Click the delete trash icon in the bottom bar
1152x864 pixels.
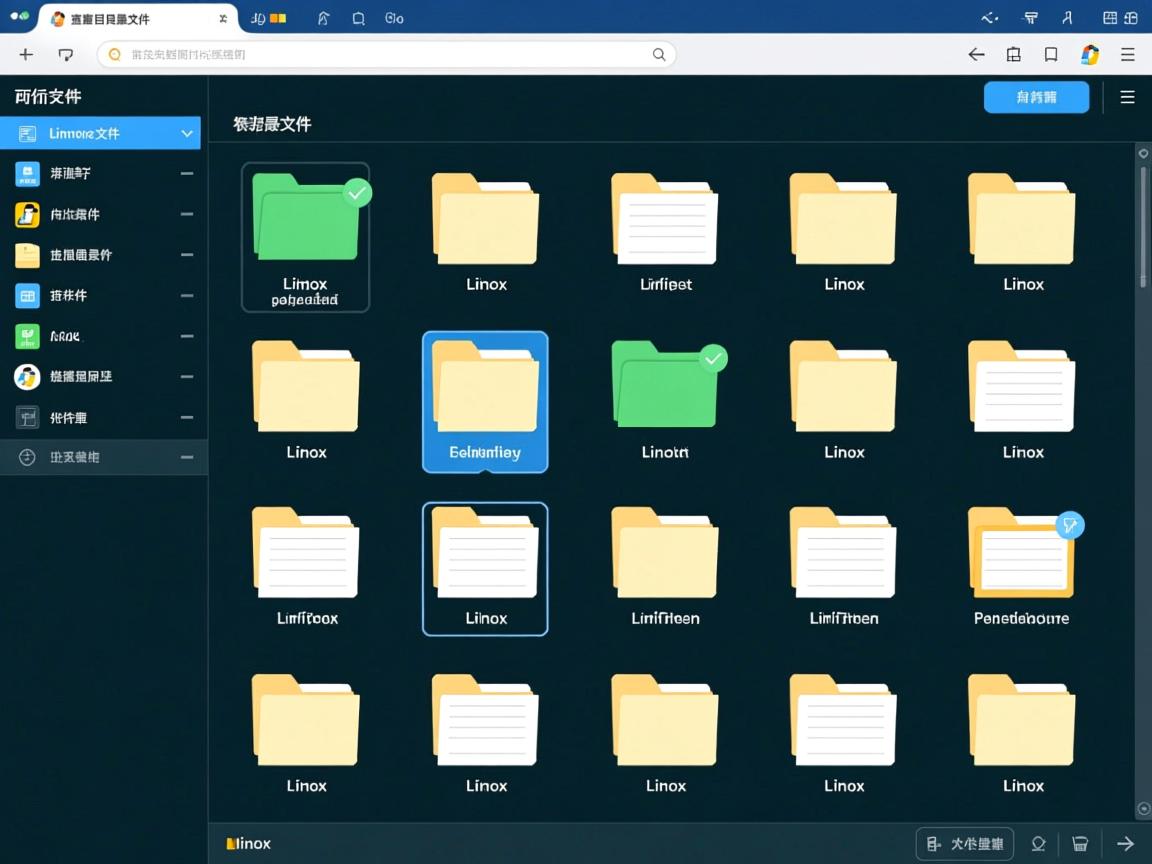[1081, 843]
